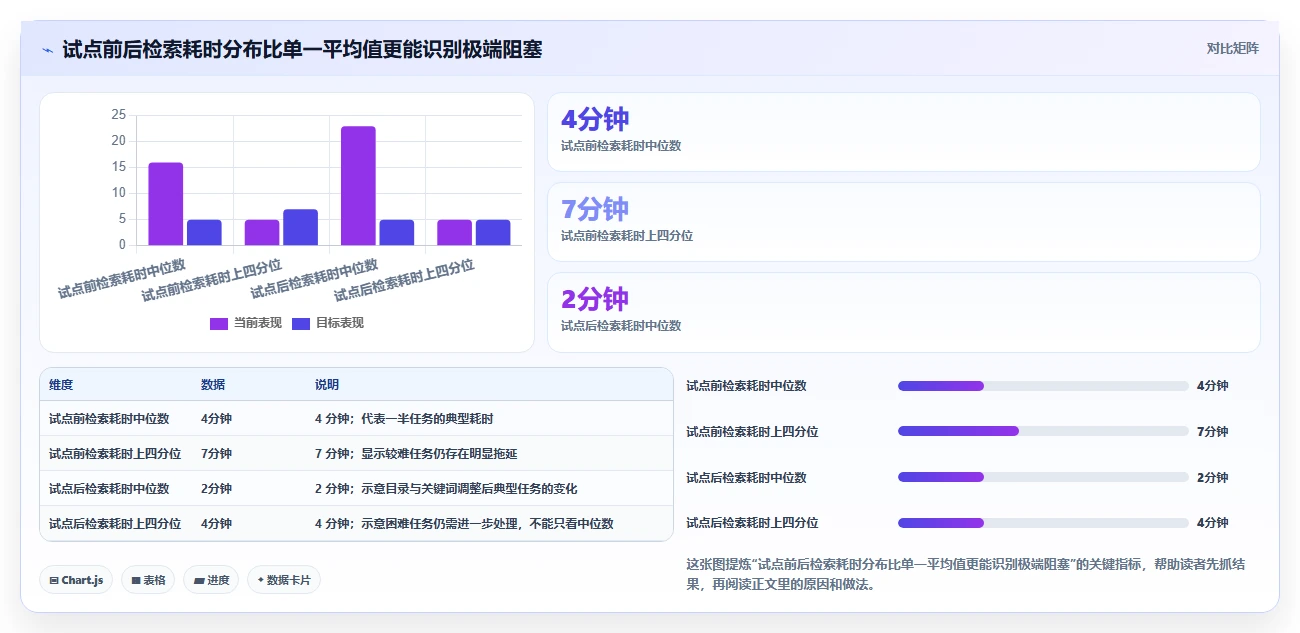Click the 说明 table column header
Viewport: 1300px width, 633px height.
point(327,385)
